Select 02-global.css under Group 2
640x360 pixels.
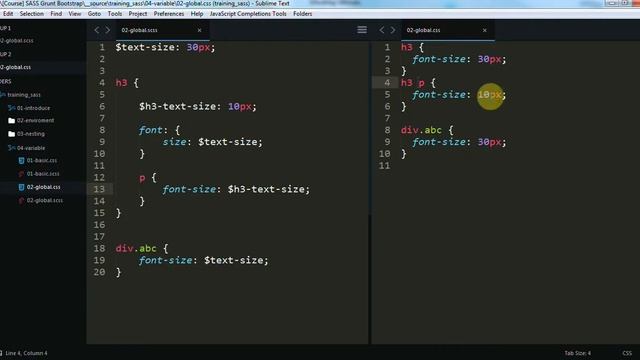[x=16, y=67]
